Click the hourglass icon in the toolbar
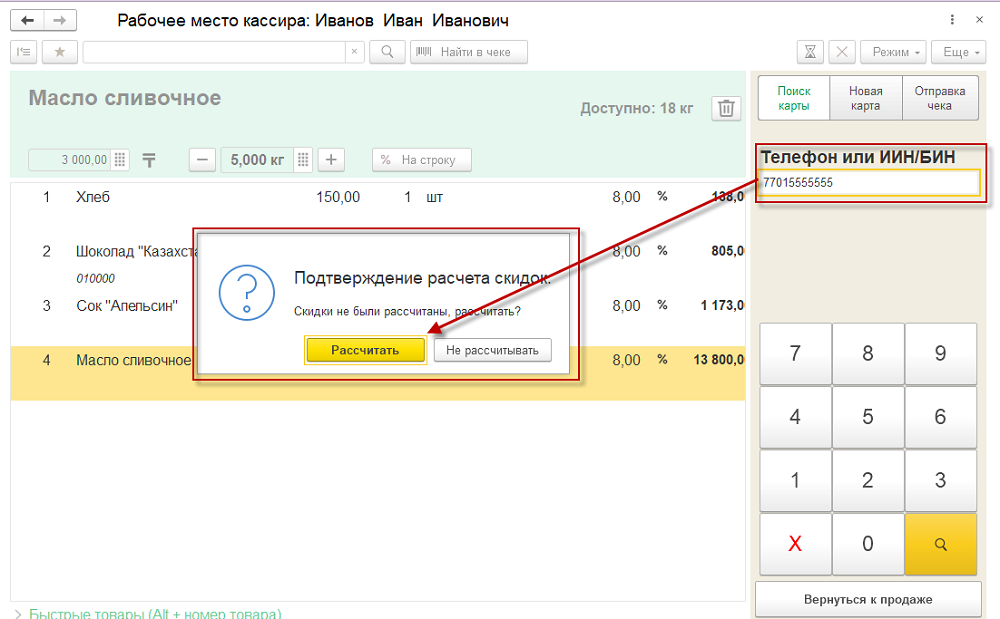The image size is (1000, 619). pos(810,52)
